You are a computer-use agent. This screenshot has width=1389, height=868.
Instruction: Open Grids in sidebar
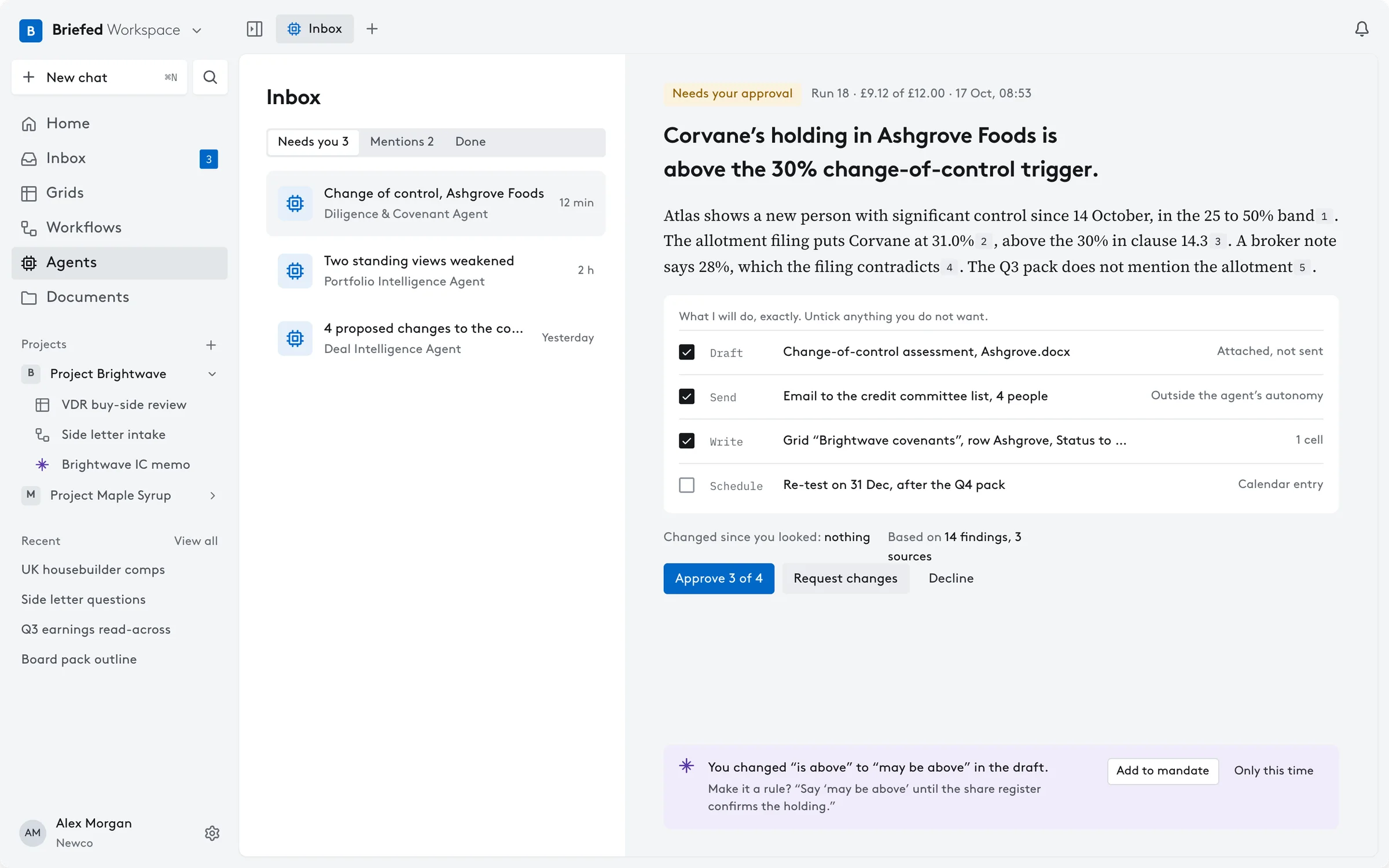(x=119, y=193)
